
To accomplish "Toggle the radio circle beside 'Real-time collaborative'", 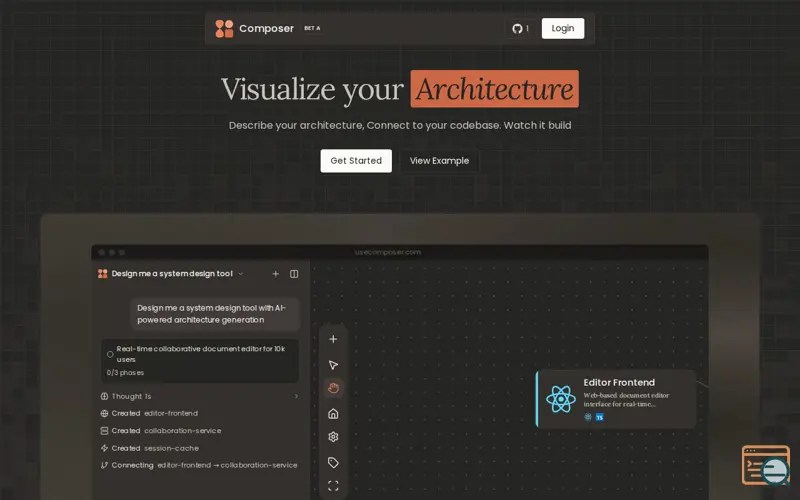I will pyautogui.click(x=110, y=354).
